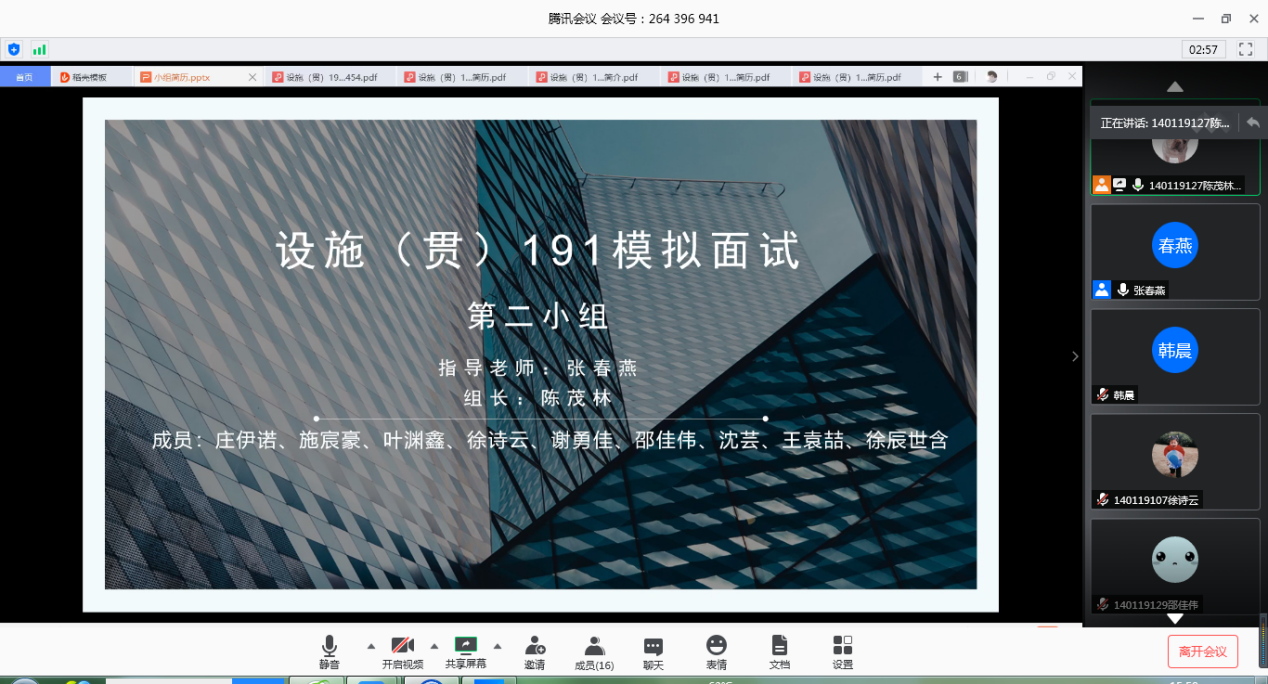Toggle full screen mode icon
Image resolution: width=1268 pixels, height=684 pixels.
point(1245,49)
